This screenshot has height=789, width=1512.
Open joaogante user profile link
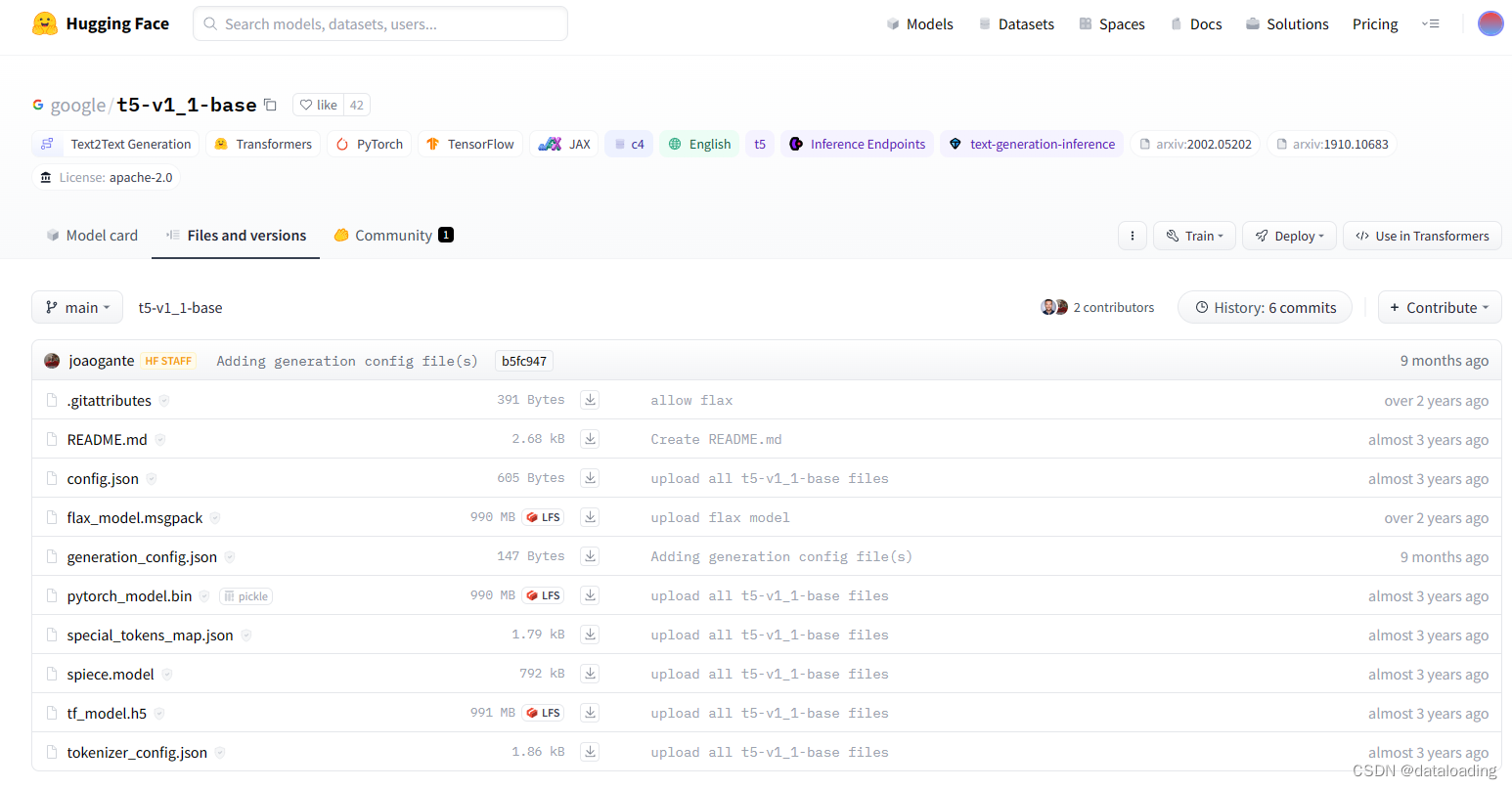[102, 361]
